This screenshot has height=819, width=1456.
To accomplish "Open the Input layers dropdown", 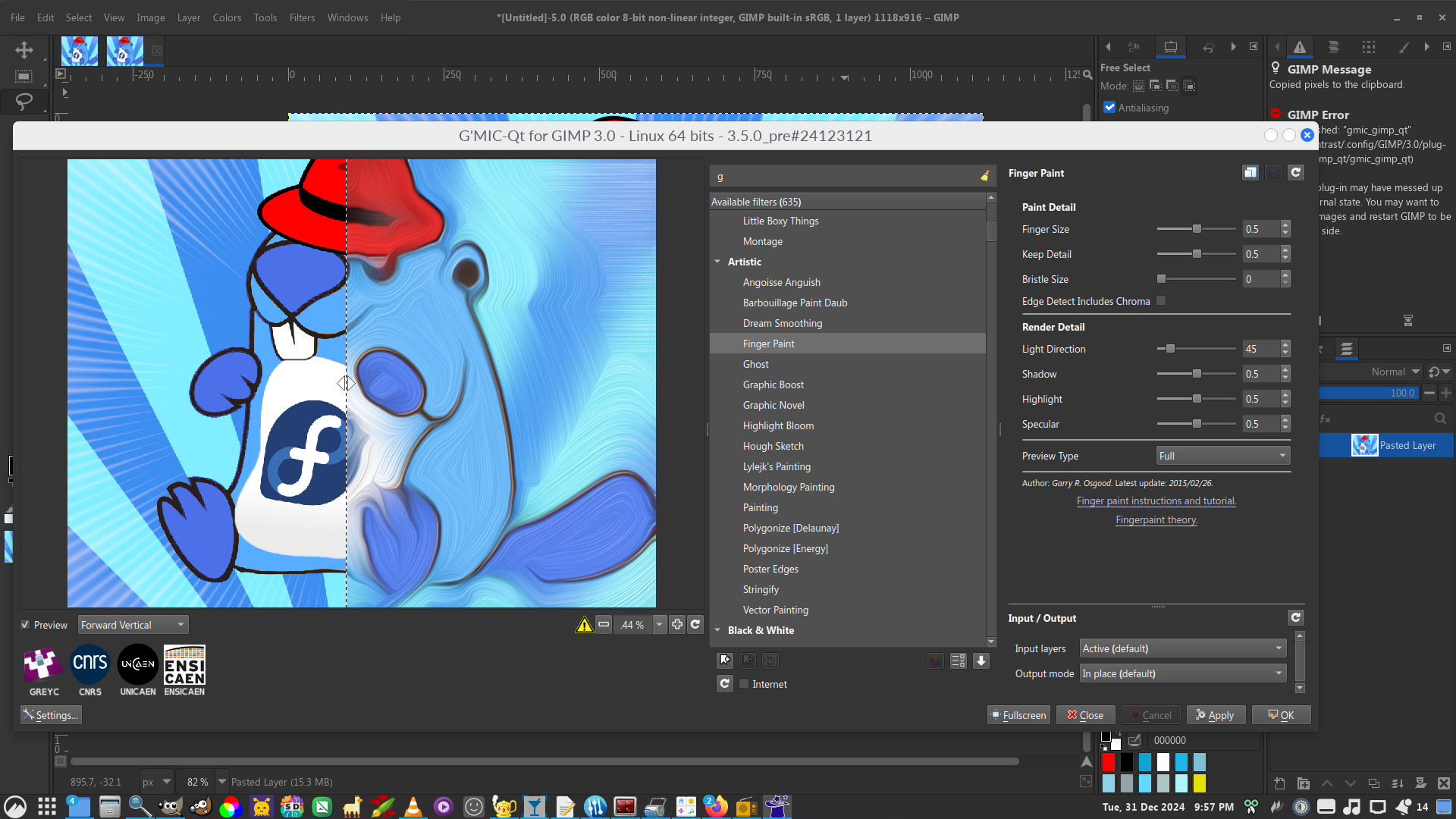I will [1182, 648].
